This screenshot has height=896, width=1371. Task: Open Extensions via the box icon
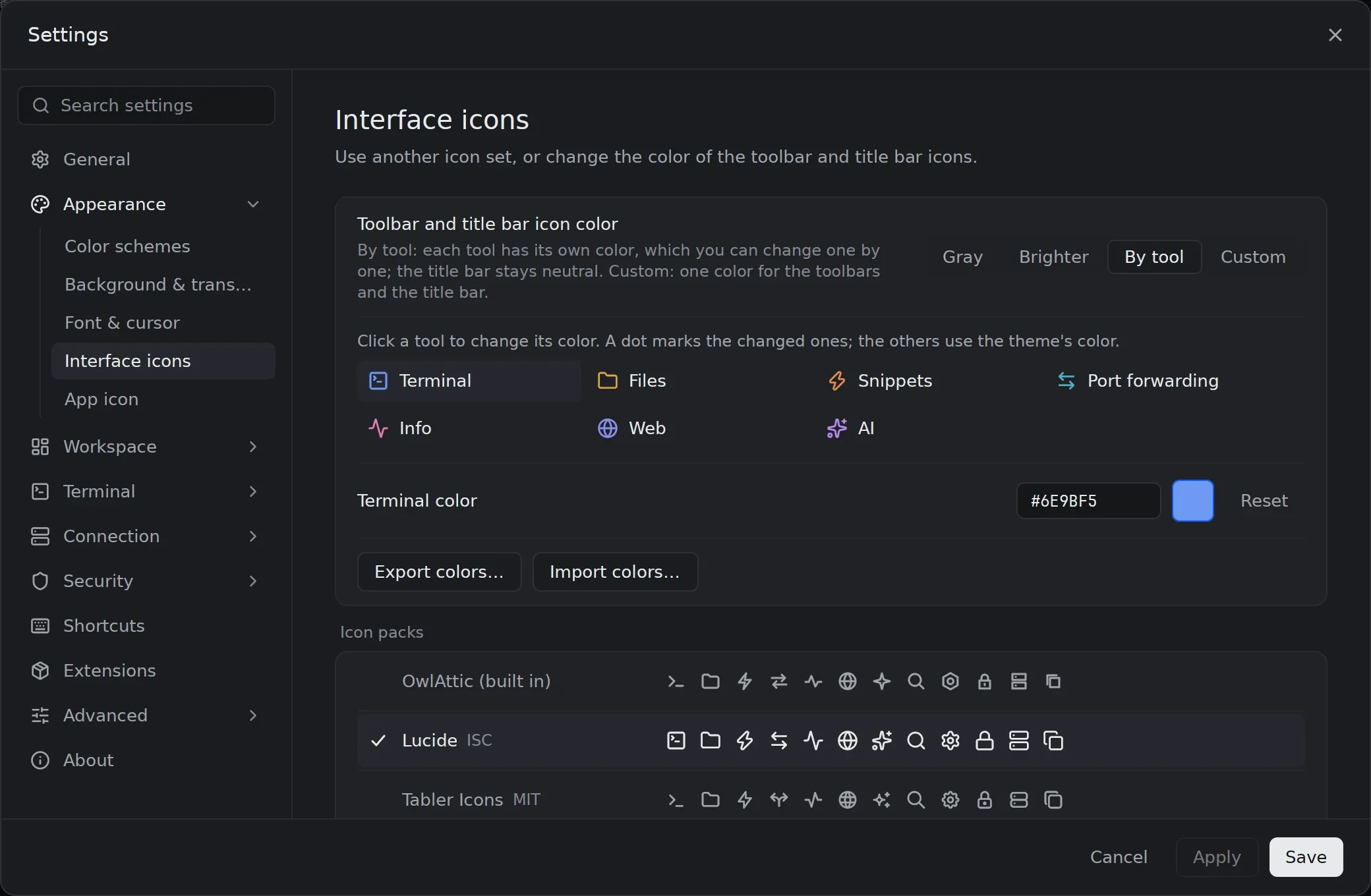[40, 671]
